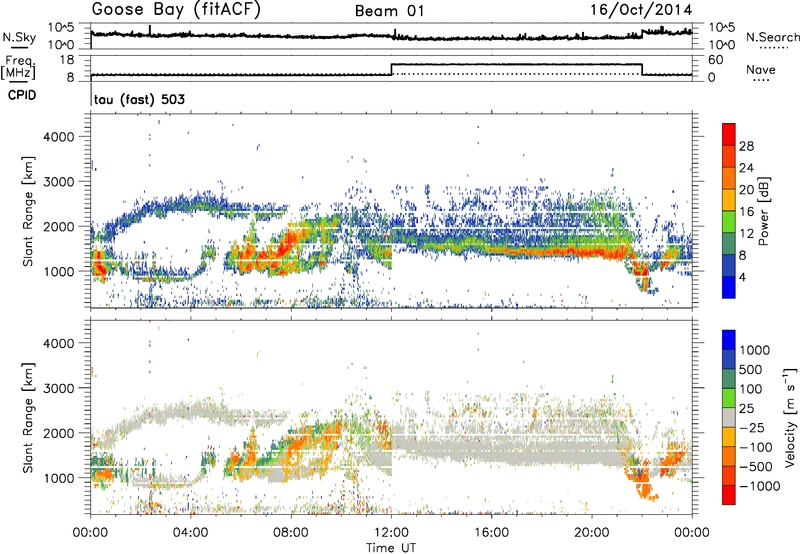Click the "04:00" time tick label
This screenshot has height=554, width=800.
tap(190, 533)
